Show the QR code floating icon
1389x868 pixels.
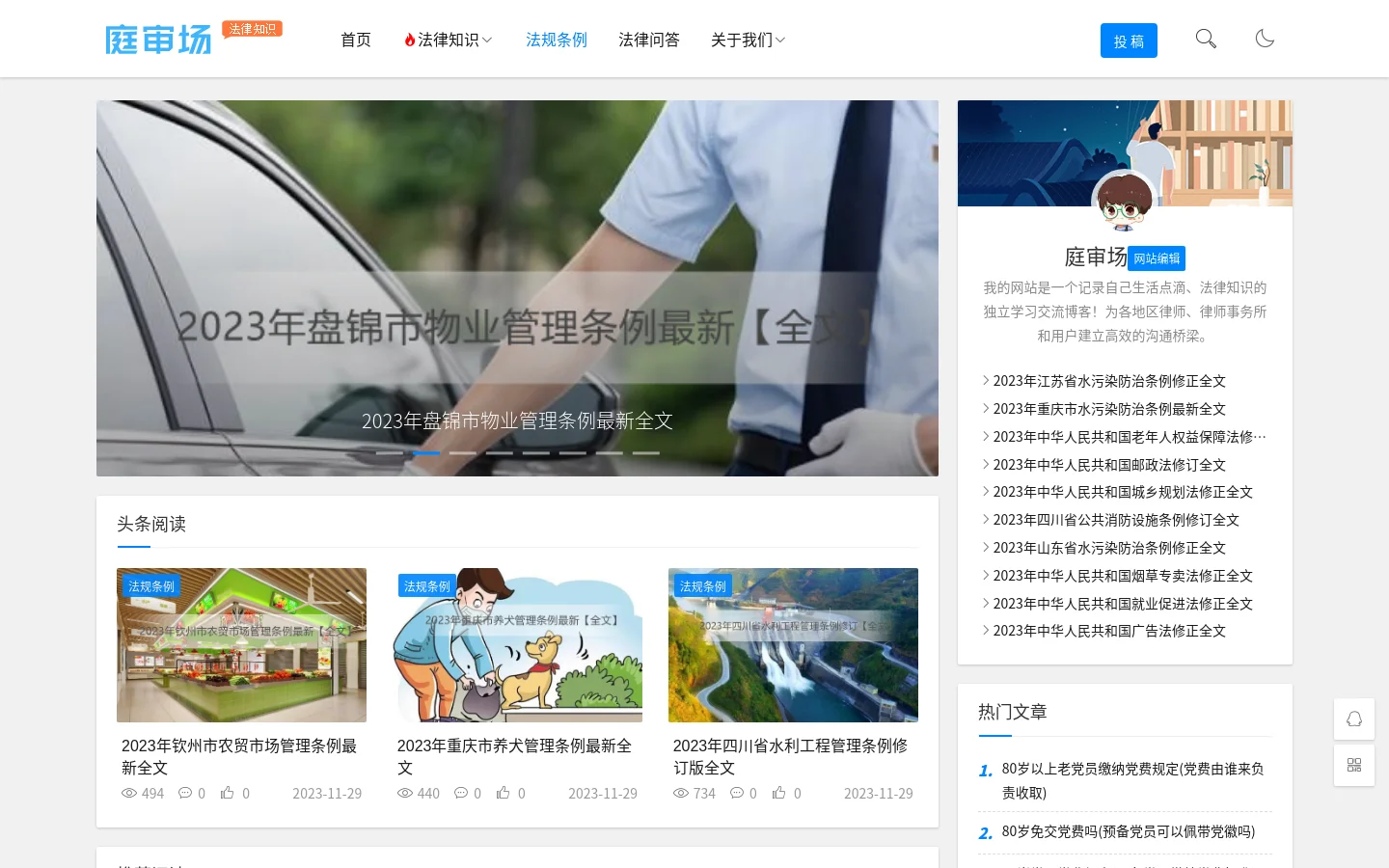pos(1354,766)
